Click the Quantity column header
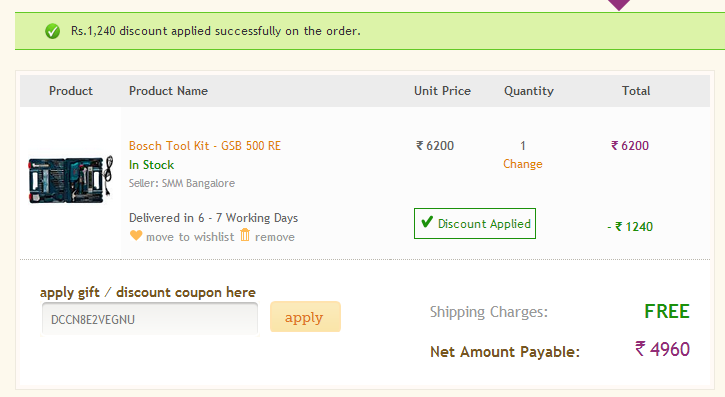 coord(528,91)
